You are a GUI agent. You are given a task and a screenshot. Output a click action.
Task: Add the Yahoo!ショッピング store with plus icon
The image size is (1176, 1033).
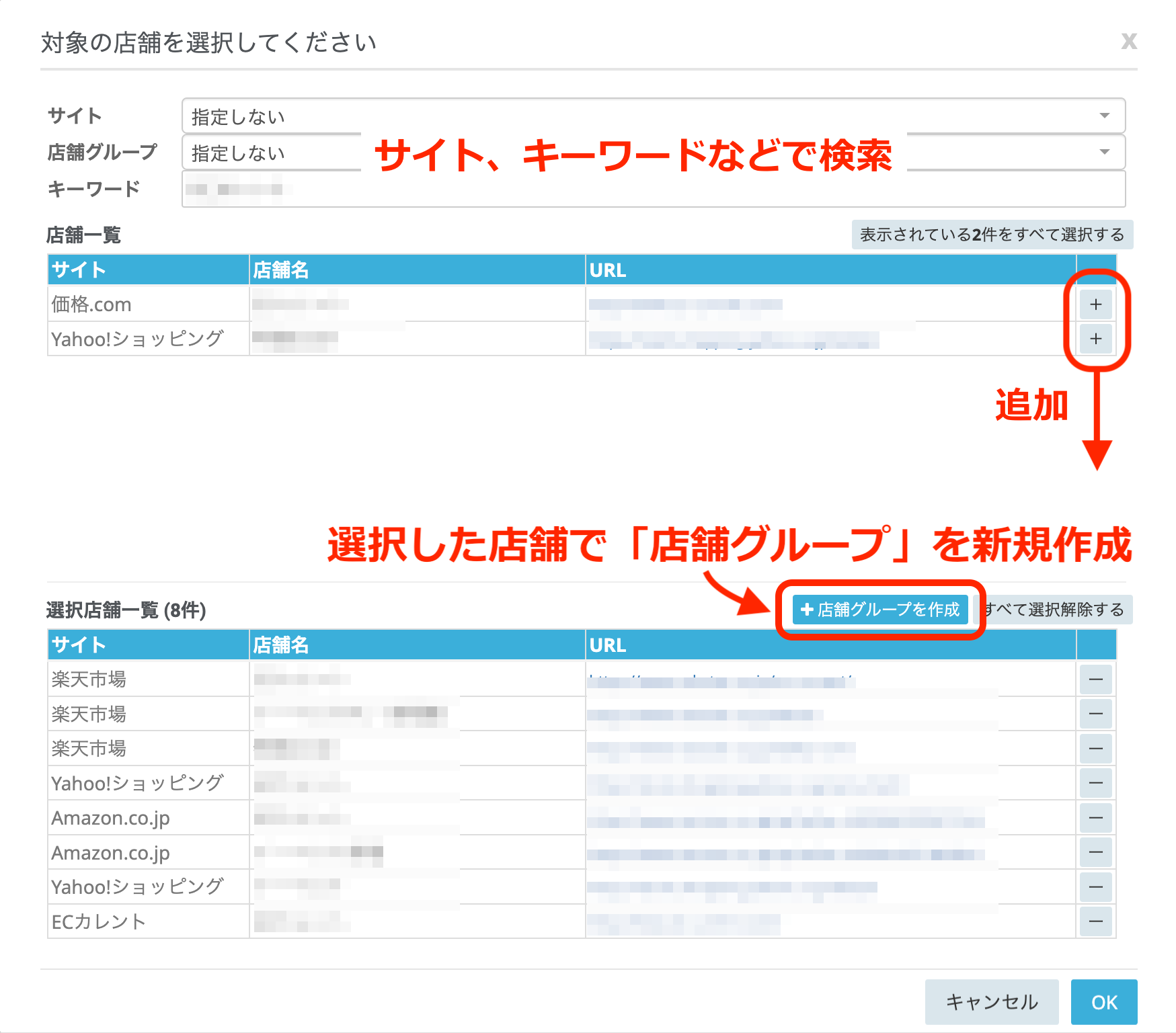coord(1095,339)
